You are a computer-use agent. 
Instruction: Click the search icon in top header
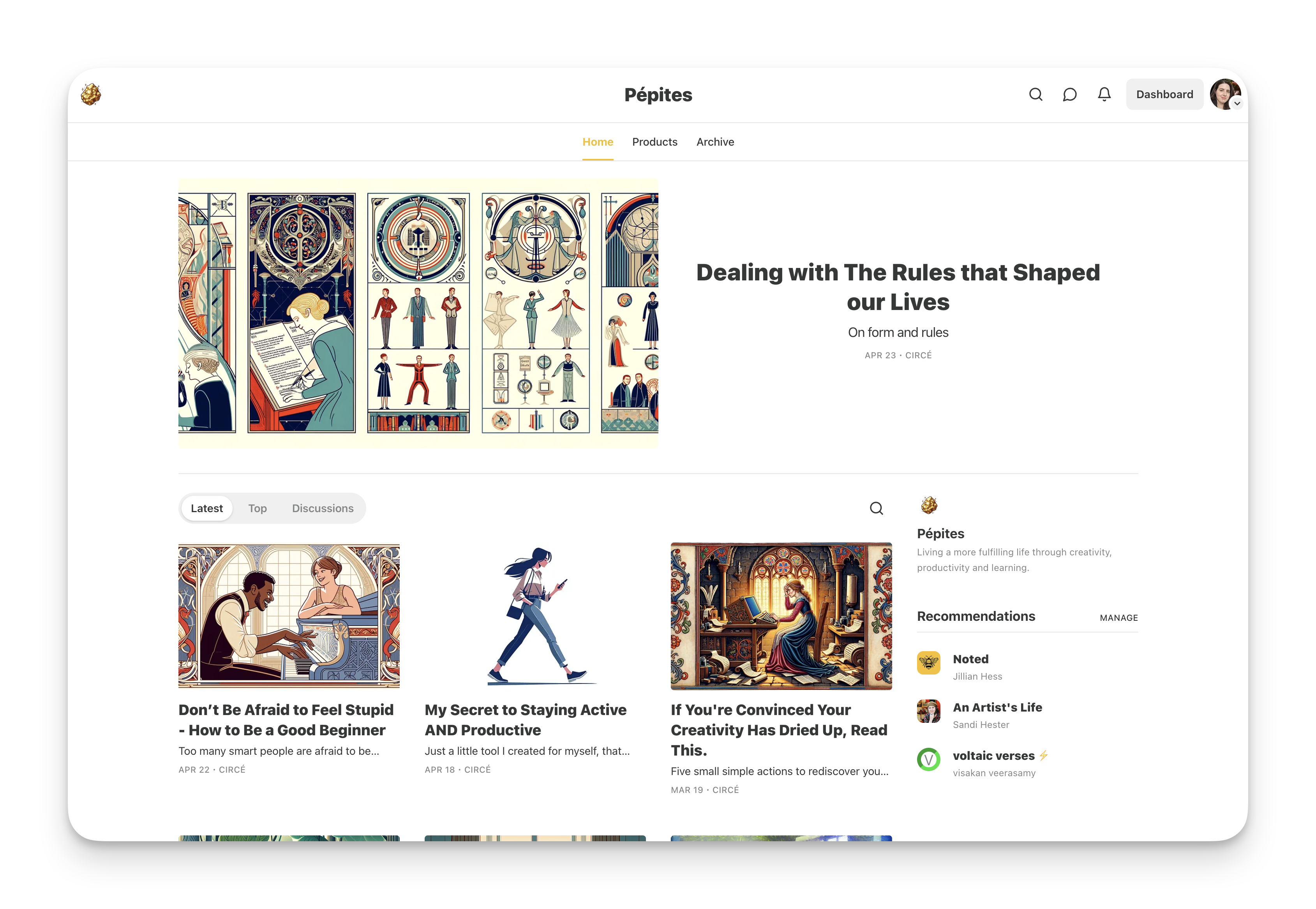point(1036,95)
